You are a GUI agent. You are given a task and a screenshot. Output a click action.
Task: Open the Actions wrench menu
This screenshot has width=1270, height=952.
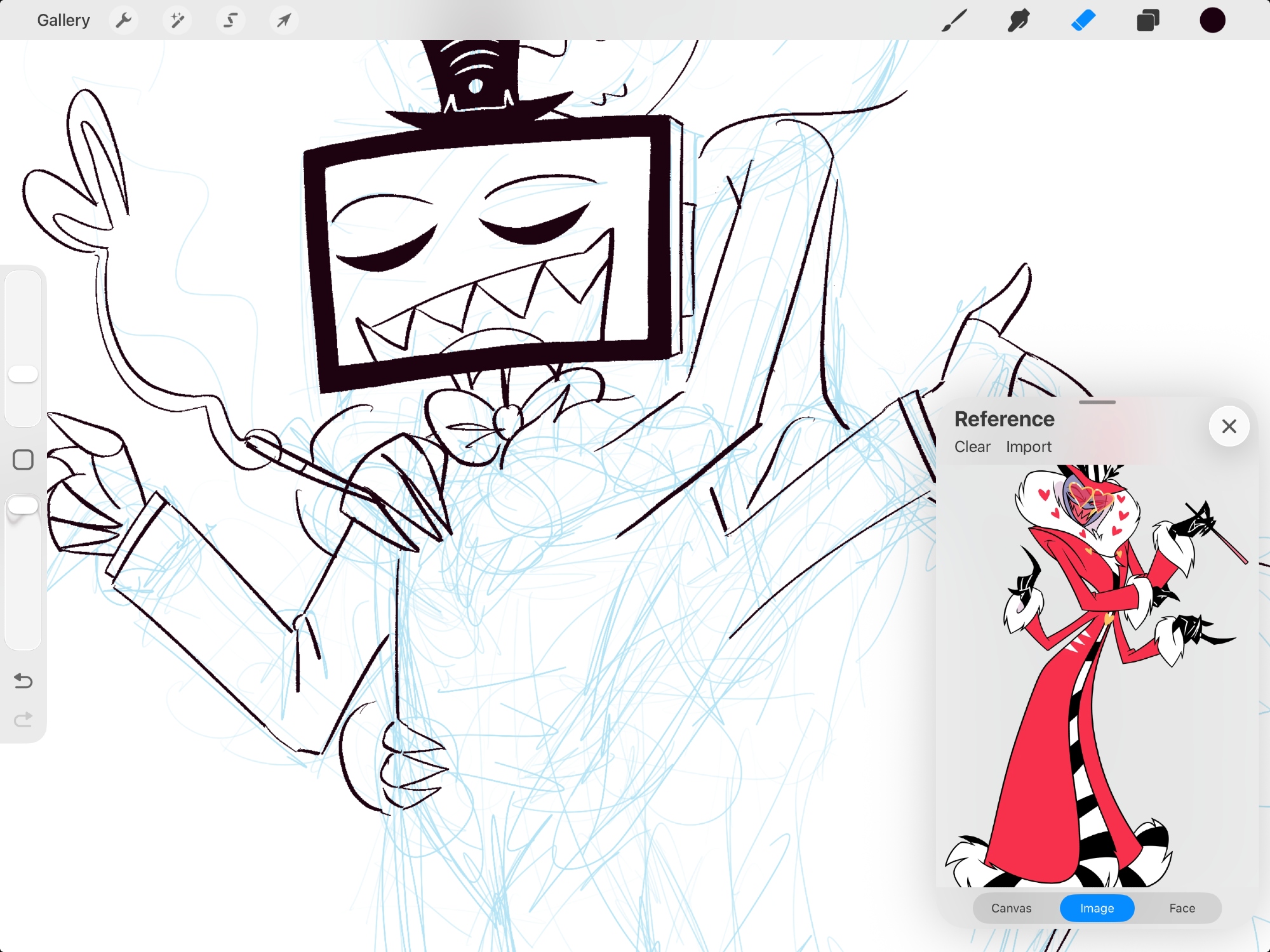pos(124,20)
